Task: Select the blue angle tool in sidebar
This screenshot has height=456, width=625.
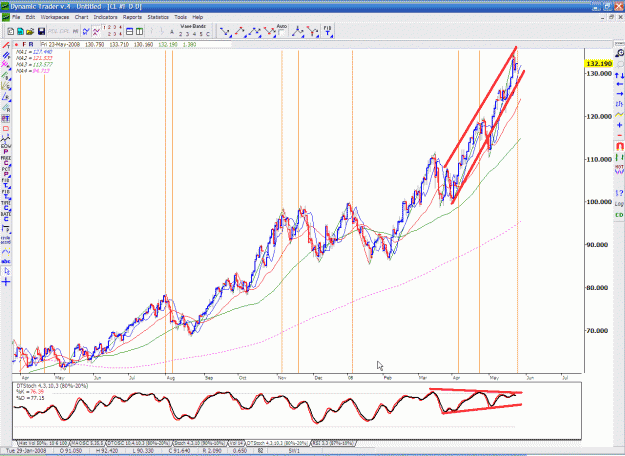Action: point(6,97)
